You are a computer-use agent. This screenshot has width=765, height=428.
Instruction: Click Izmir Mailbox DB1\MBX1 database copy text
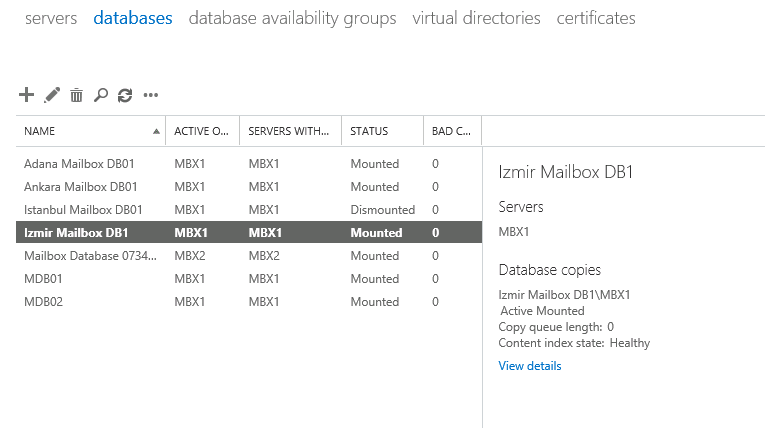[564, 295]
